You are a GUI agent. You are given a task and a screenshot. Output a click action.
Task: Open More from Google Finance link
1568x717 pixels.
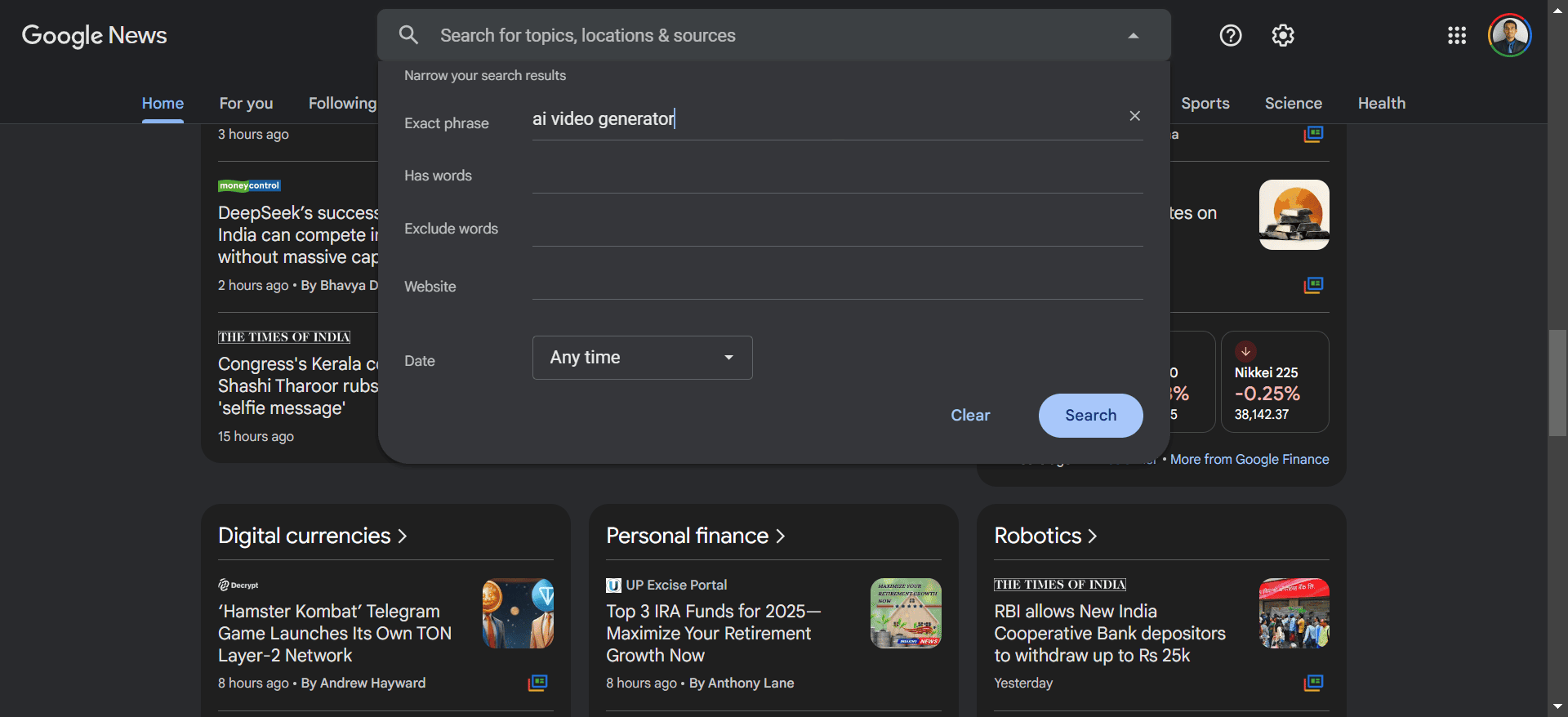pos(1249,459)
